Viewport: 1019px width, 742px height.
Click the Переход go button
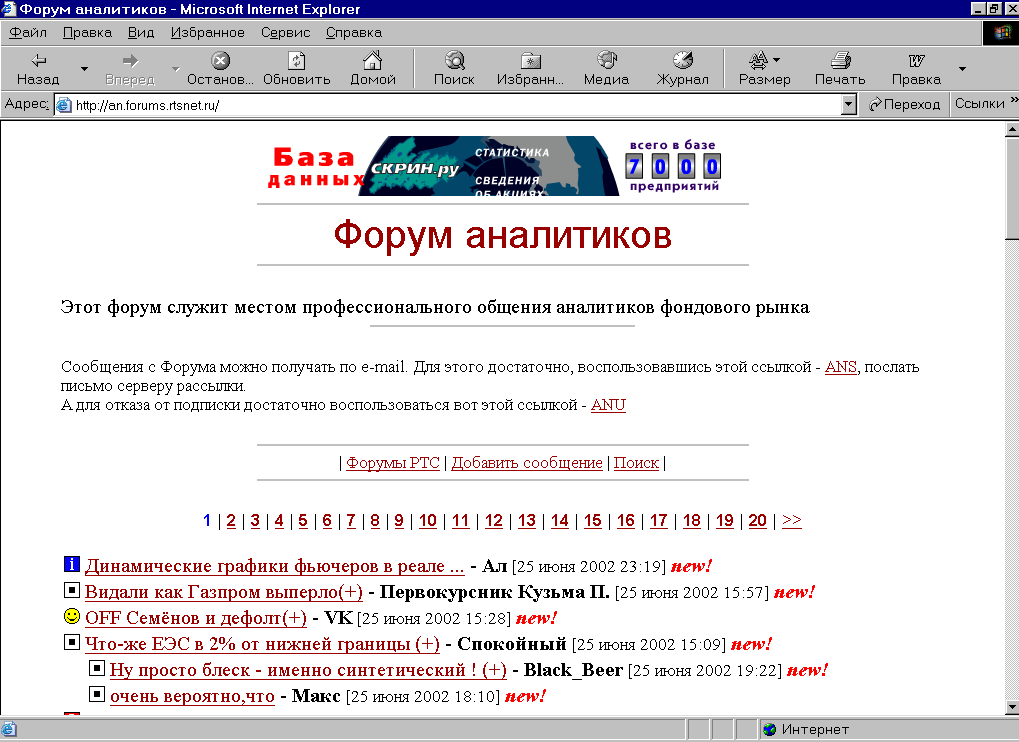904,105
